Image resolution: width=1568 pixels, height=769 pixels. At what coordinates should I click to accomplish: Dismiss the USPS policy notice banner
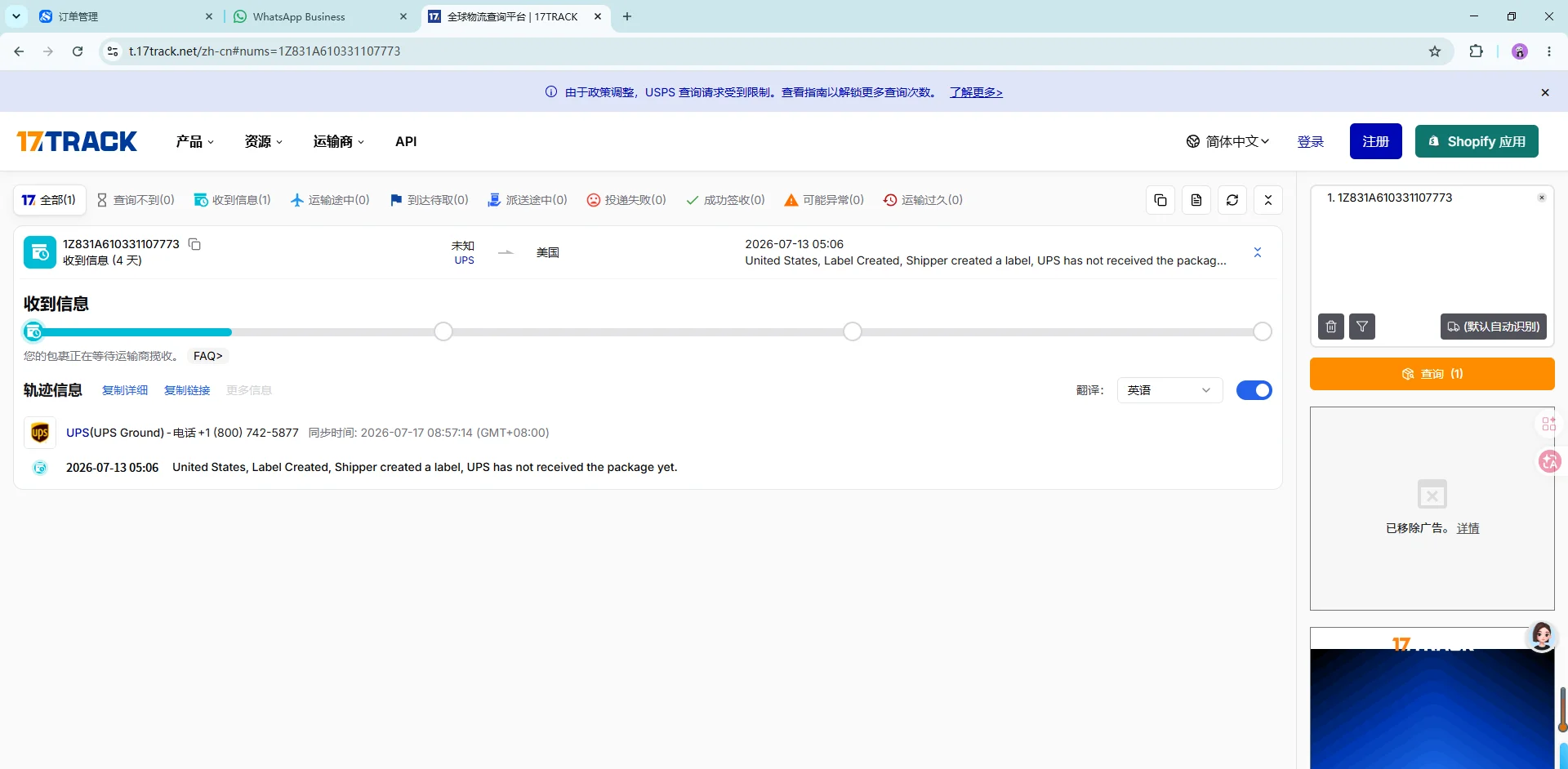(1545, 92)
